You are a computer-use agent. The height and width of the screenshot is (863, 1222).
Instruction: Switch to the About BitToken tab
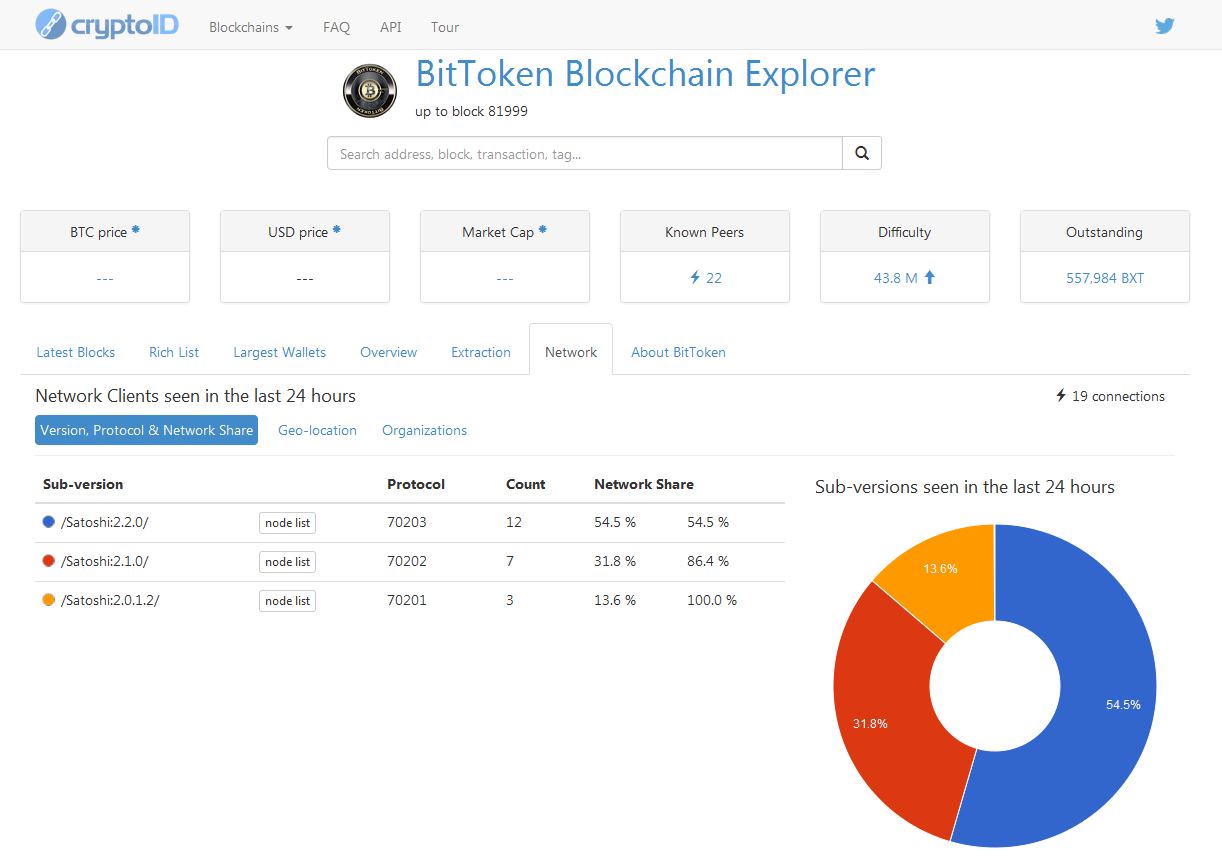679,352
